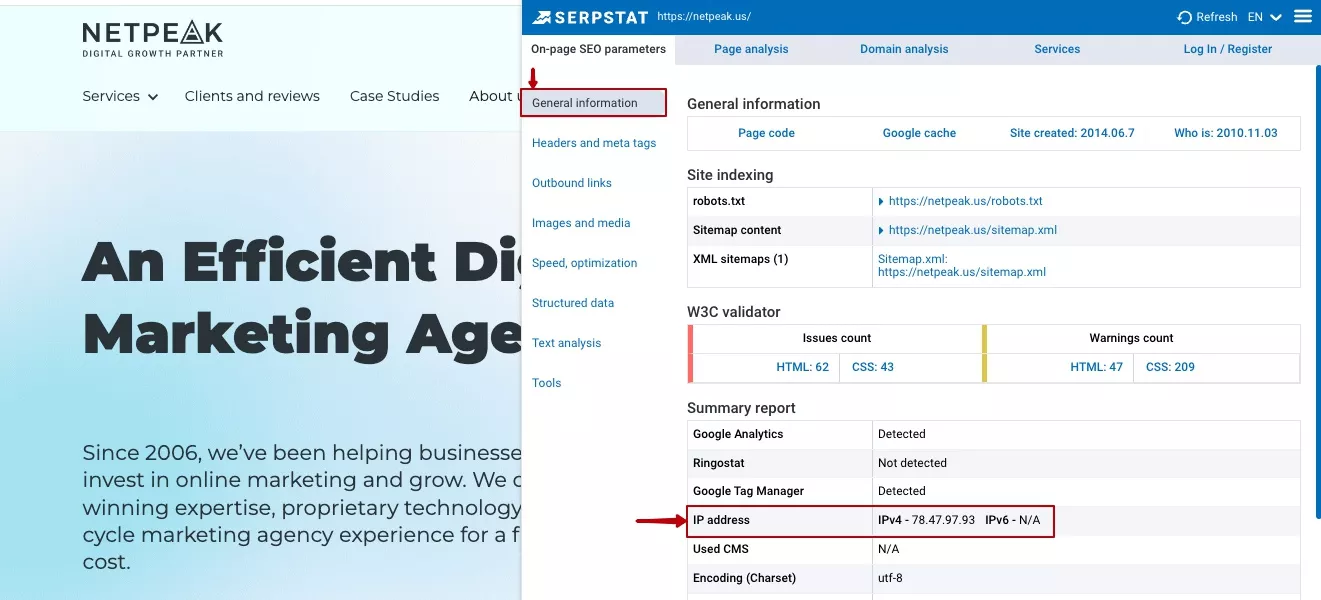
Task: Click HTML: 62 issues count link
Action: 803,367
